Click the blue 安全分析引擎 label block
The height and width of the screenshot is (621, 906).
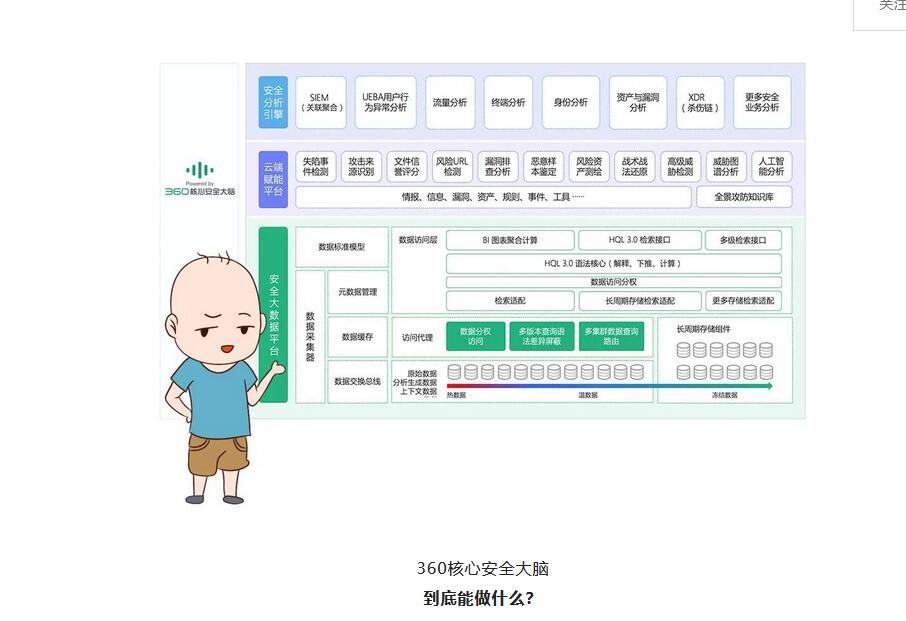[x=273, y=102]
